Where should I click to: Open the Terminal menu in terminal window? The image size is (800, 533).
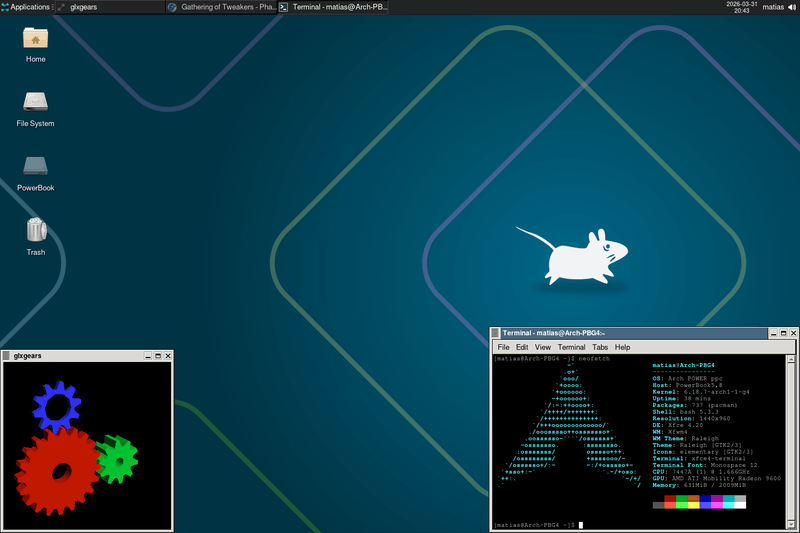point(571,347)
